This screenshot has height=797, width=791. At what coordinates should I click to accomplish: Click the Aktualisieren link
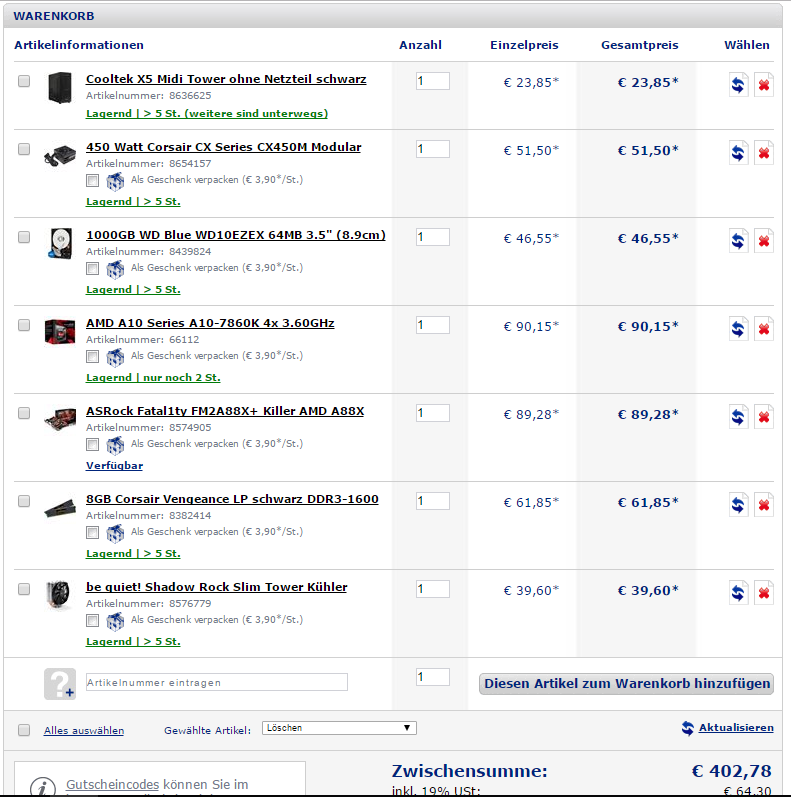point(736,727)
